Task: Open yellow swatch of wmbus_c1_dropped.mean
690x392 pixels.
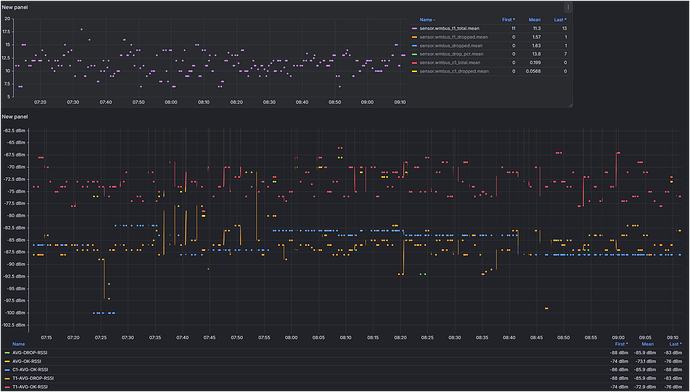Action: click(x=414, y=71)
